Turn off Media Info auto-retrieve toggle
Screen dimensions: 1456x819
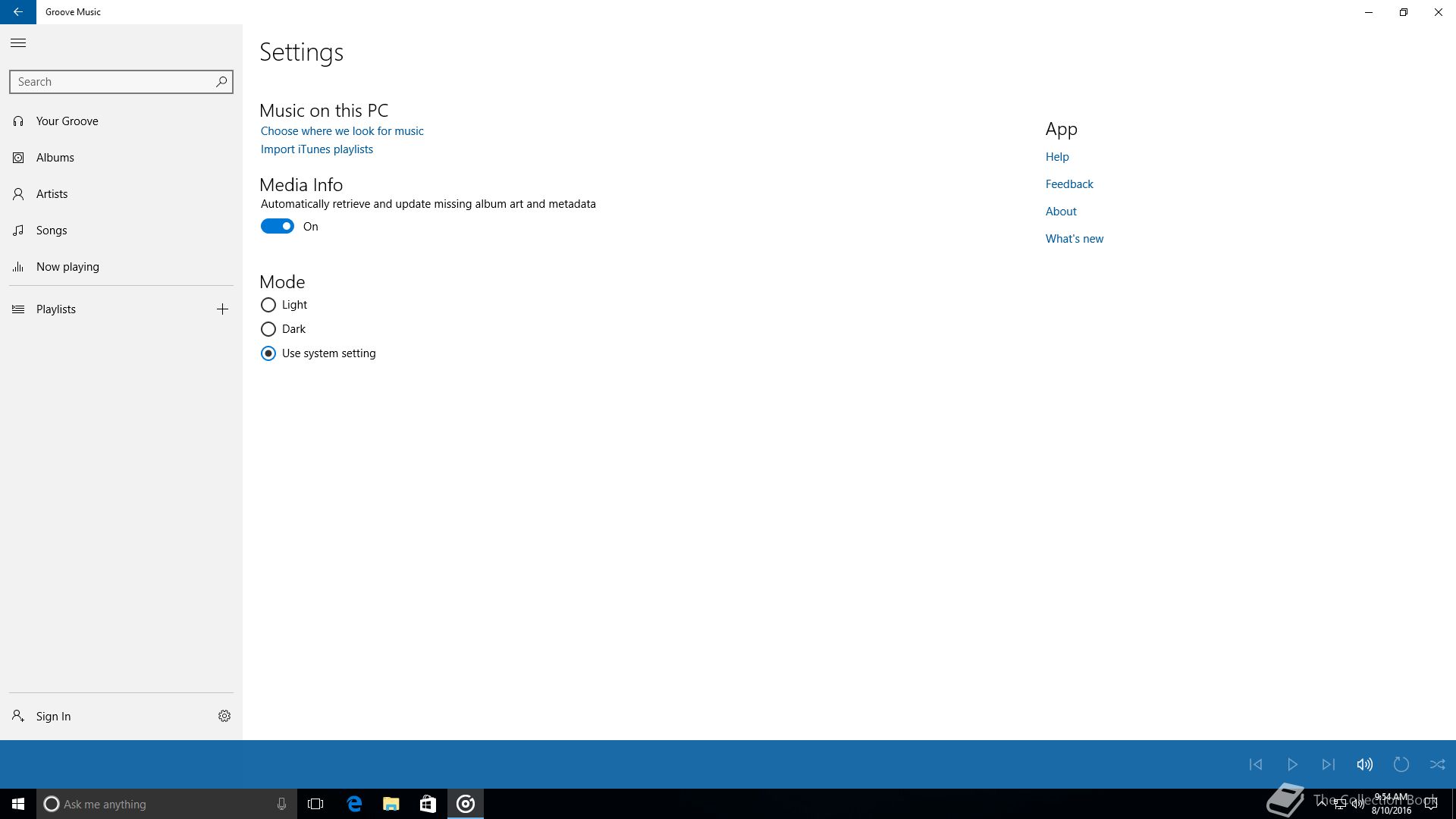click(x=278, y=226)
